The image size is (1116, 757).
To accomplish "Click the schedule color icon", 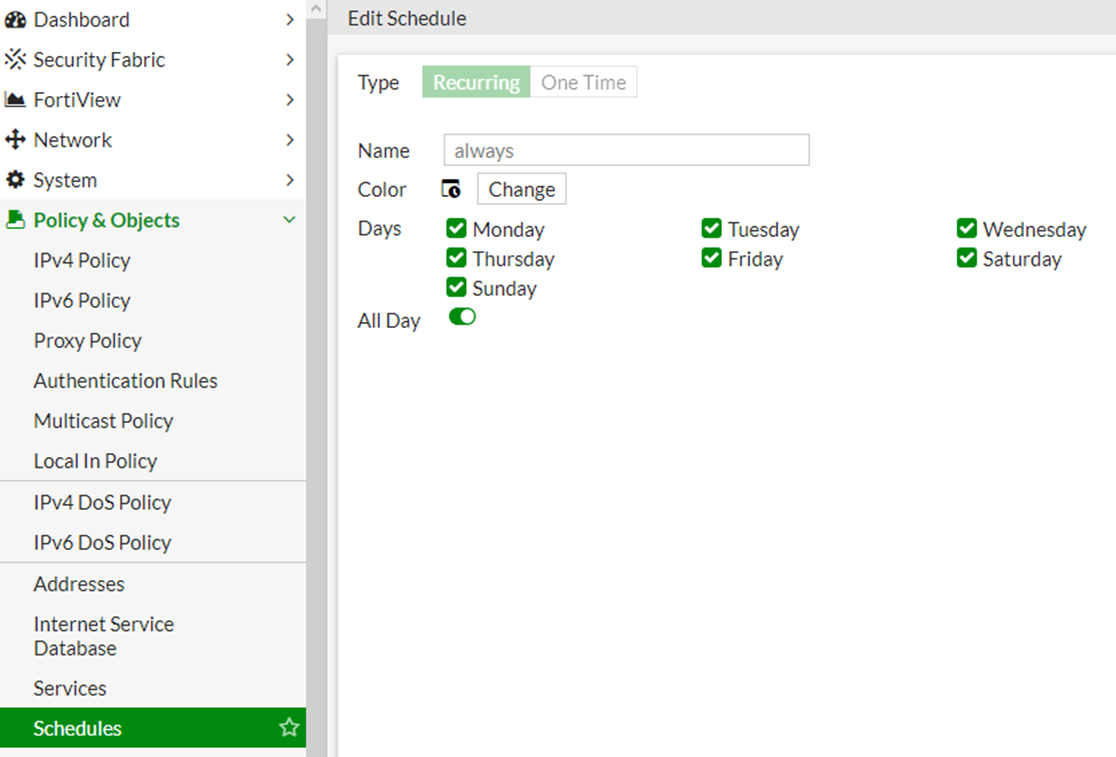I will point(451,189).
